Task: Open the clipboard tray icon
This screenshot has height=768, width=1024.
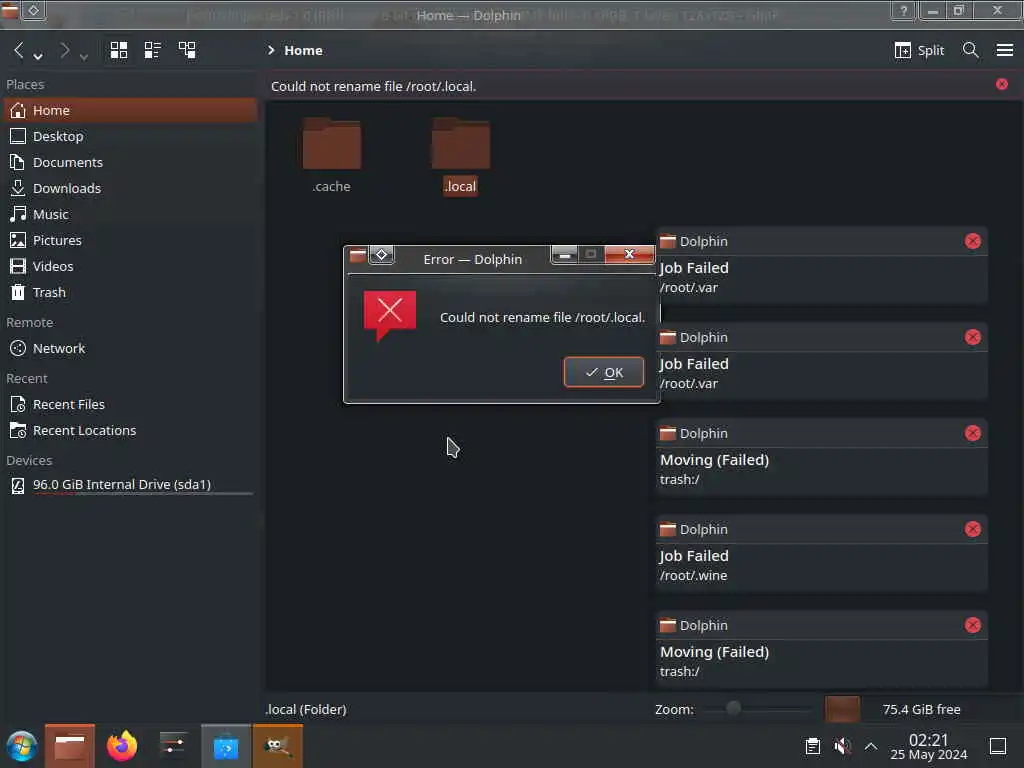Action: click(812, 746)
